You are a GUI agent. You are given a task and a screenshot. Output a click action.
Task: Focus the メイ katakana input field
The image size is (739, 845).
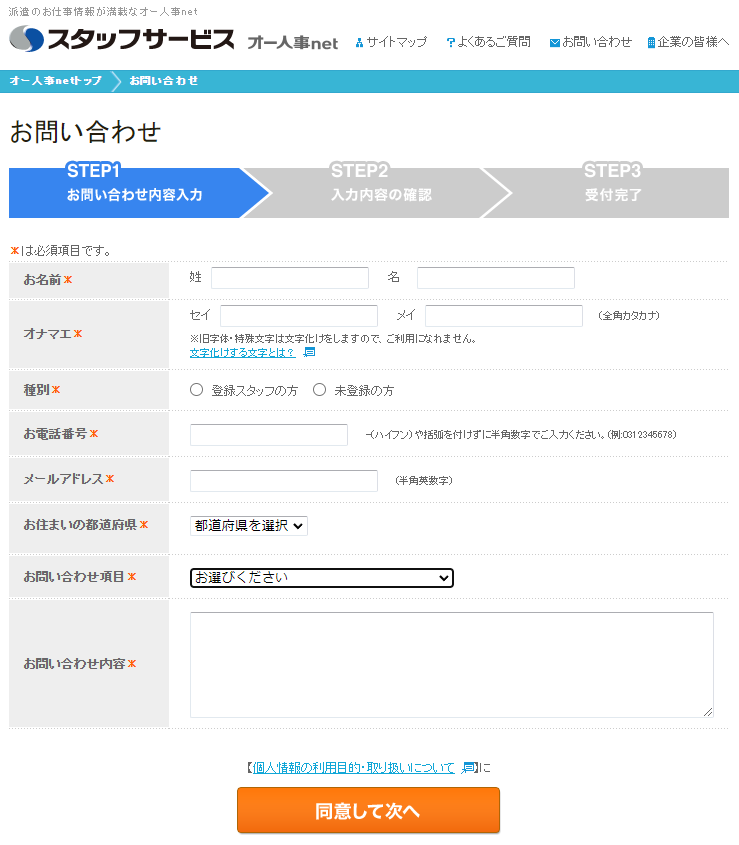(x=504, y=316)
